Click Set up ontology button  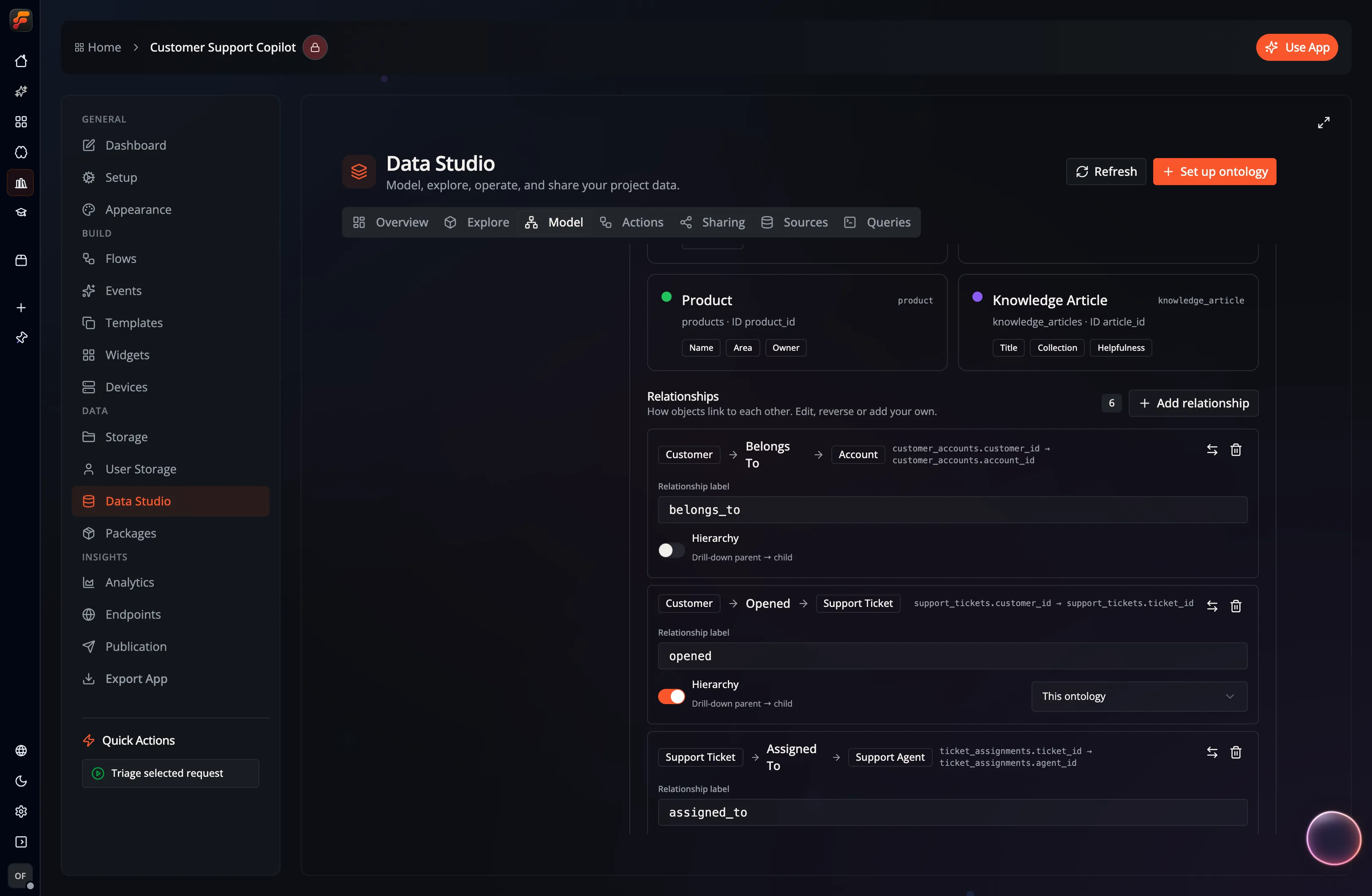point(1214,171)
